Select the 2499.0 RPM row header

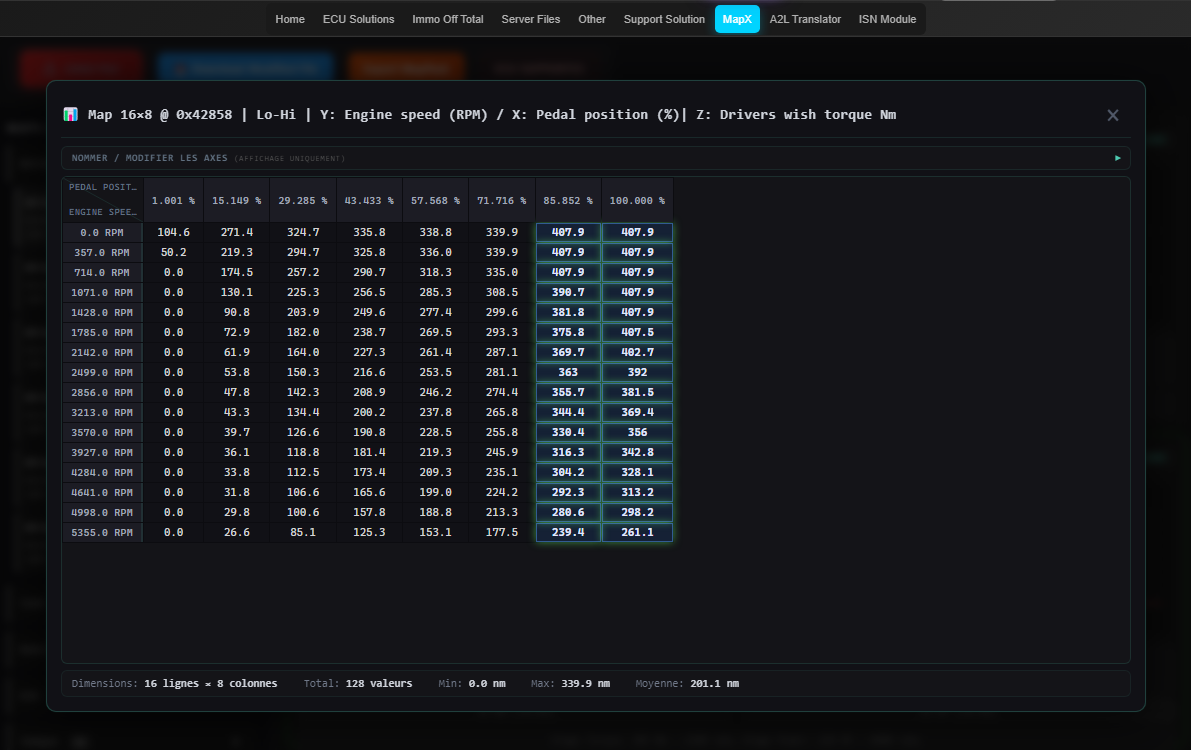click(x=102, y=372)
